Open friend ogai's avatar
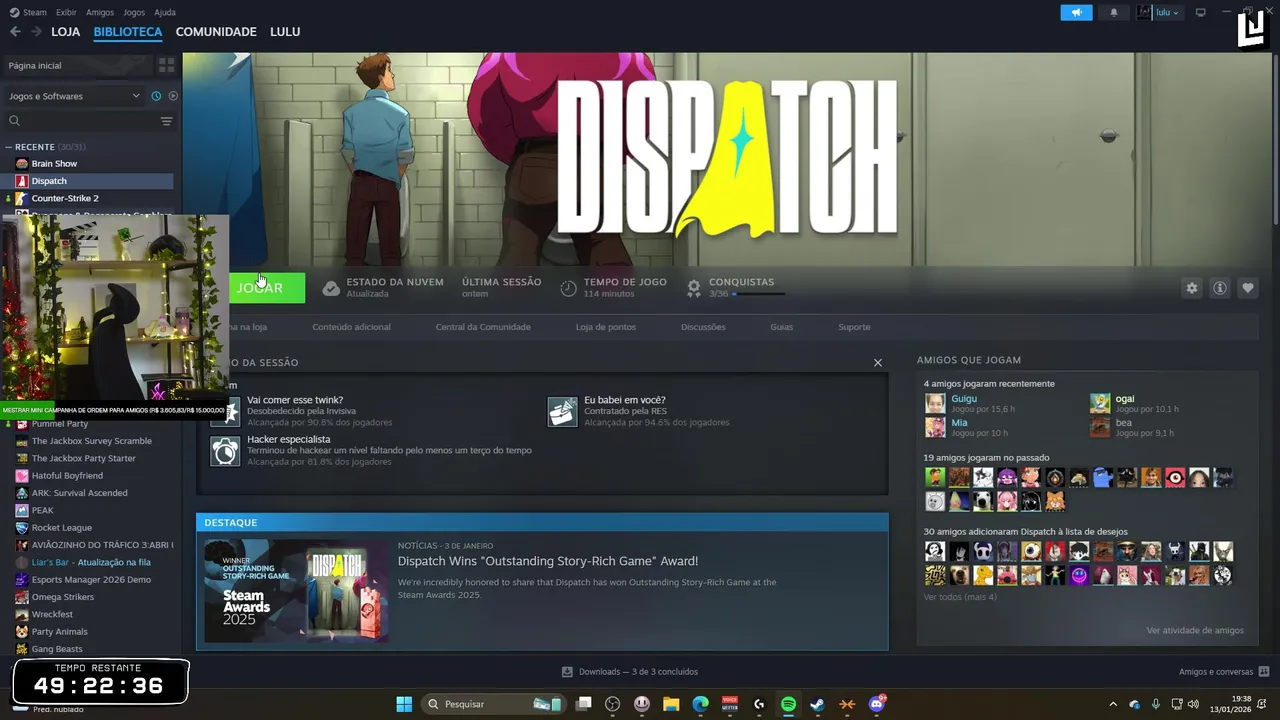Screen dimensions: 1280x720 [1100, 403]
